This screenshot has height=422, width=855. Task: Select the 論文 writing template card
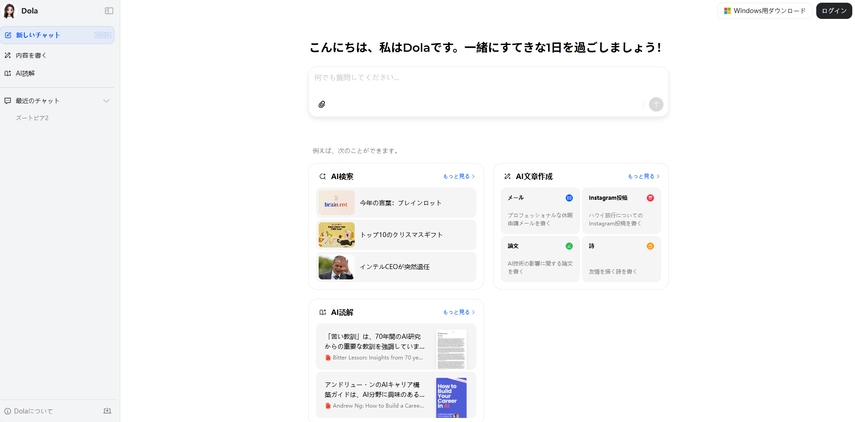(x=540, y=259)
